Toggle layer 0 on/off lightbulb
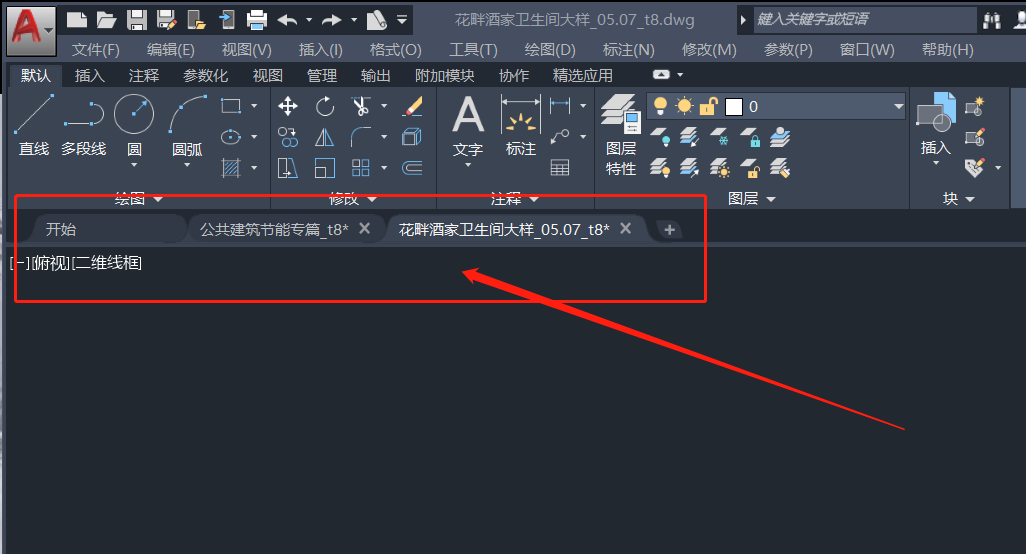1026x554 pixels. point(660,106)
